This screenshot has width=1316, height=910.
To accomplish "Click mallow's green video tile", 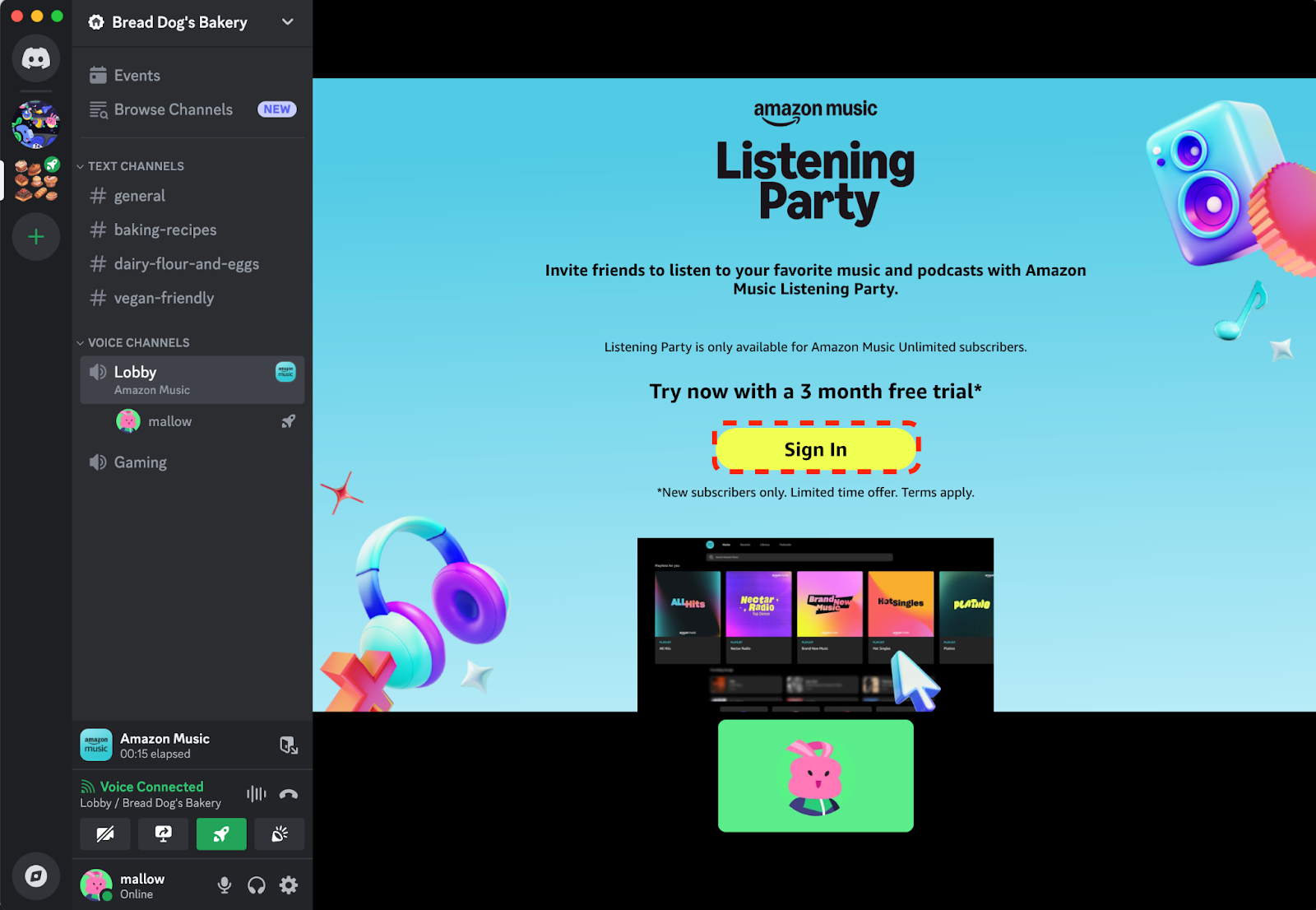I will 815,776.
